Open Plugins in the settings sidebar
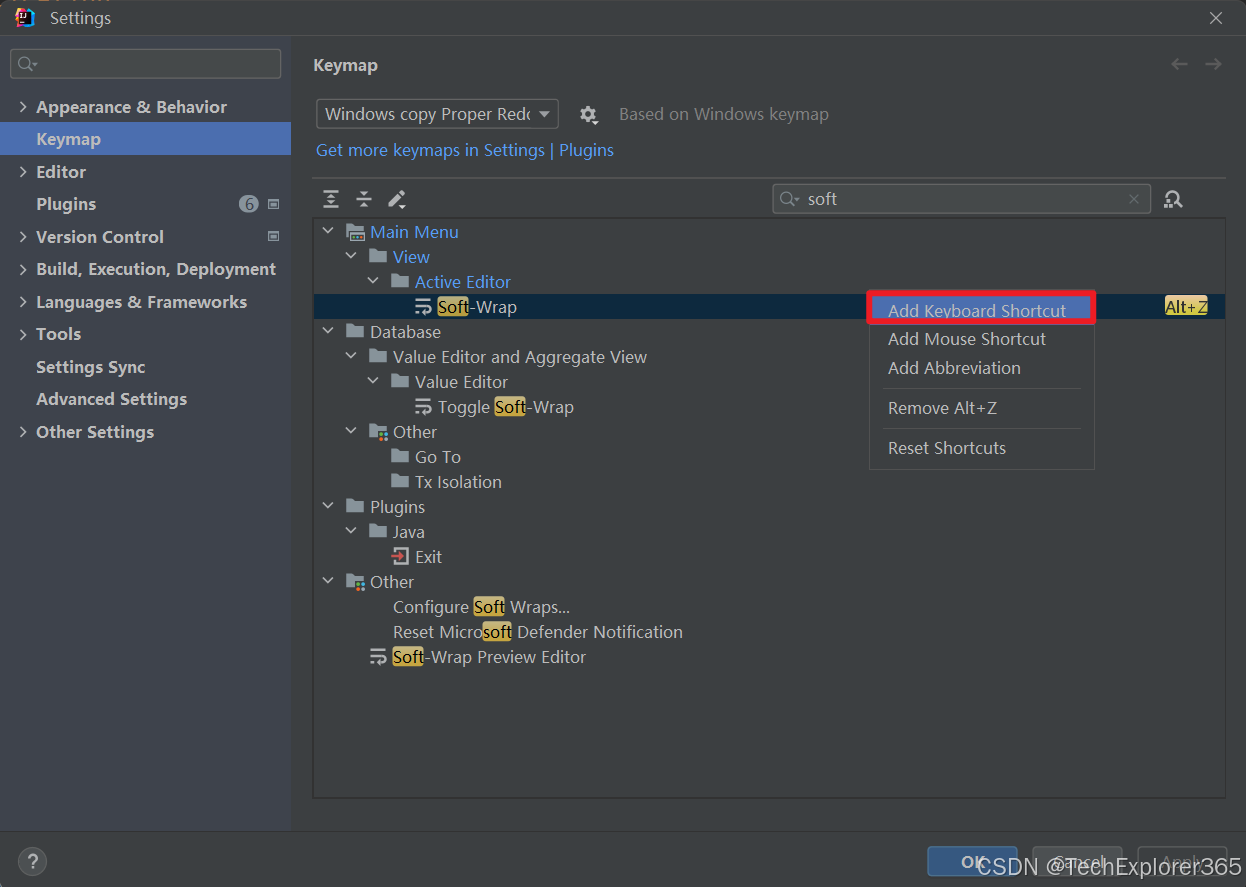The image size is (1246, 887). click(x=66, y=204)
